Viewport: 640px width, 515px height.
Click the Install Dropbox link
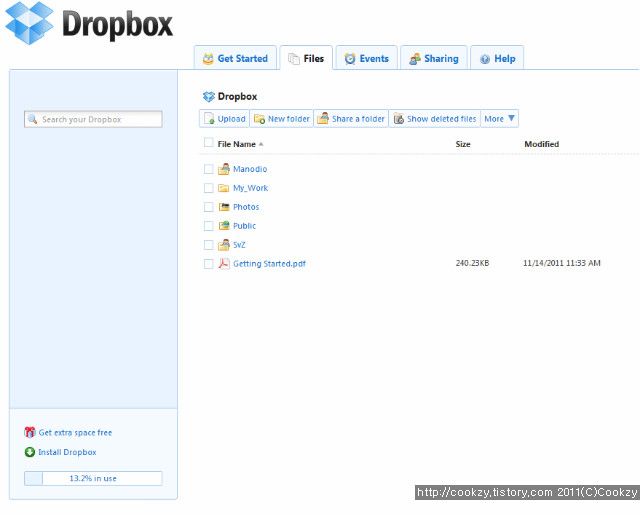tap(67, 452)
